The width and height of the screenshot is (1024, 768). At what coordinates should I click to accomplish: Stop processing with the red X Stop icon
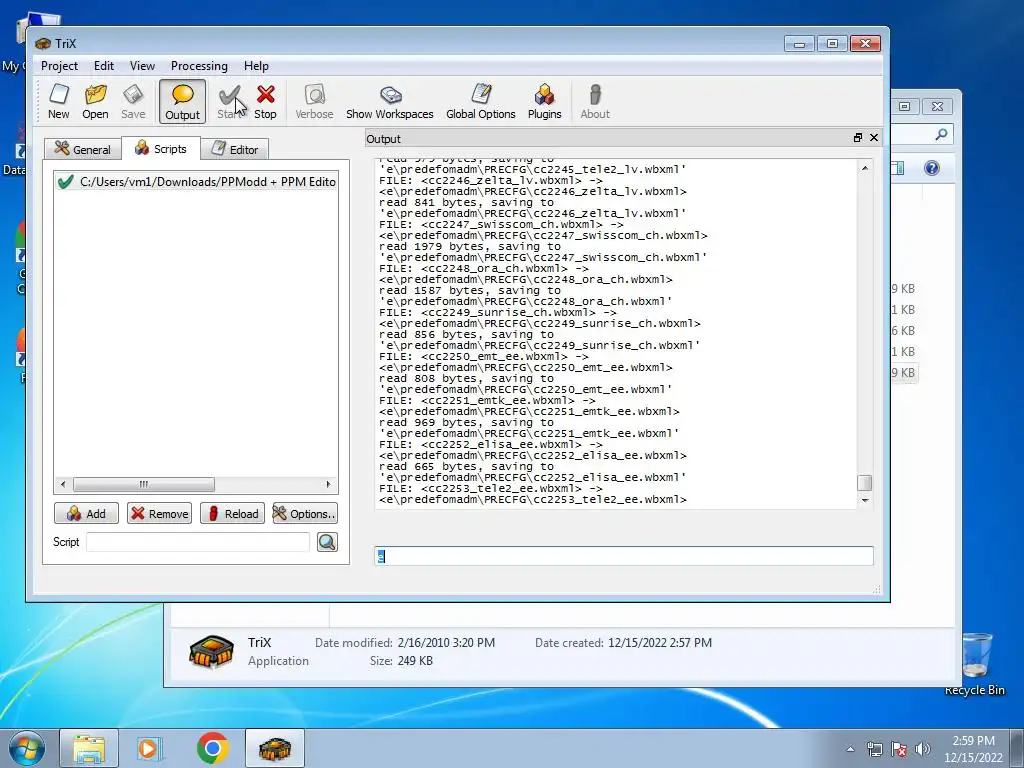(265, 101)
